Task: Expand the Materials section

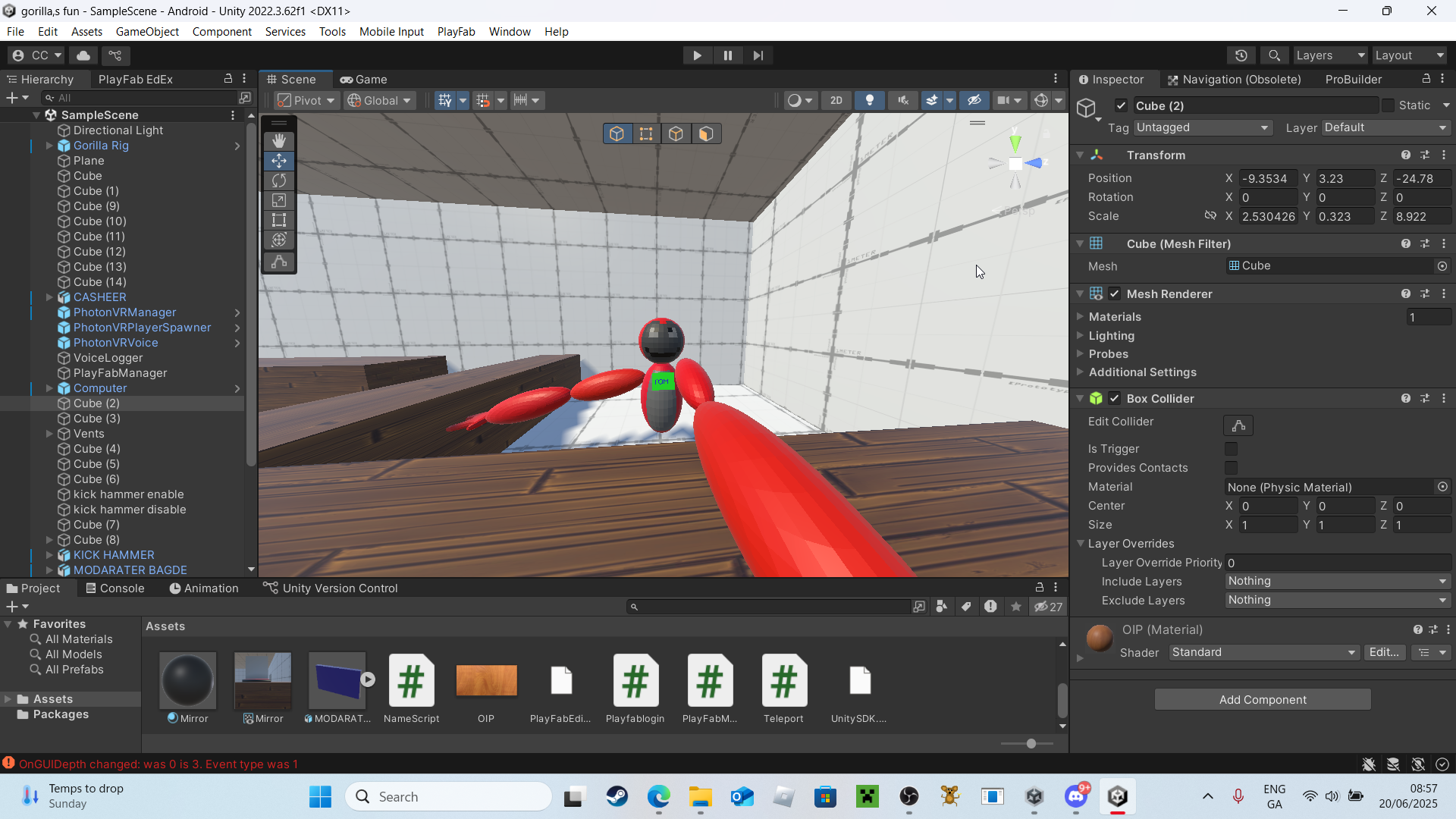Action: coord(1081,317)
